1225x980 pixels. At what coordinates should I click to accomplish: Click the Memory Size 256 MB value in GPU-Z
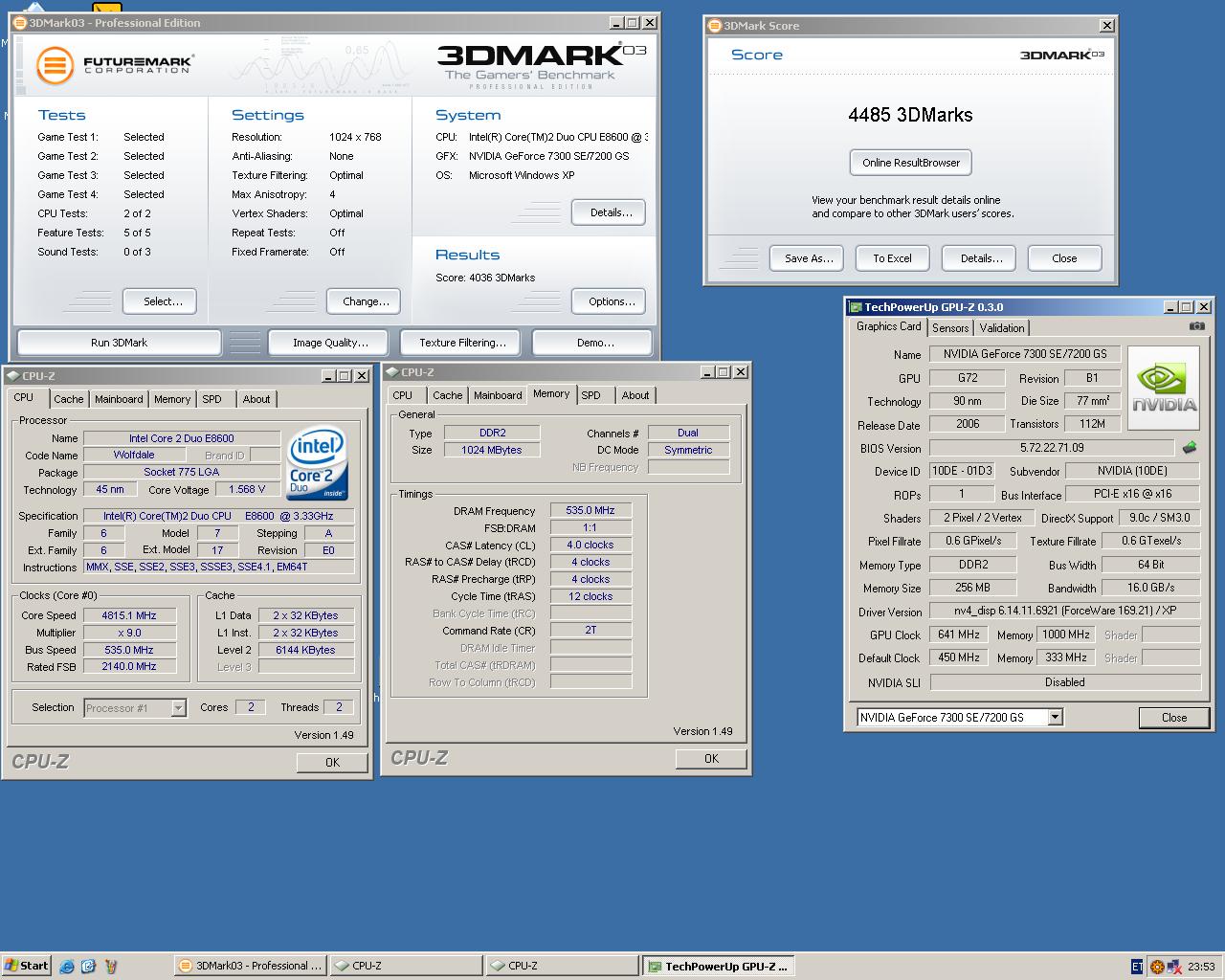click(x=972, y=588)
